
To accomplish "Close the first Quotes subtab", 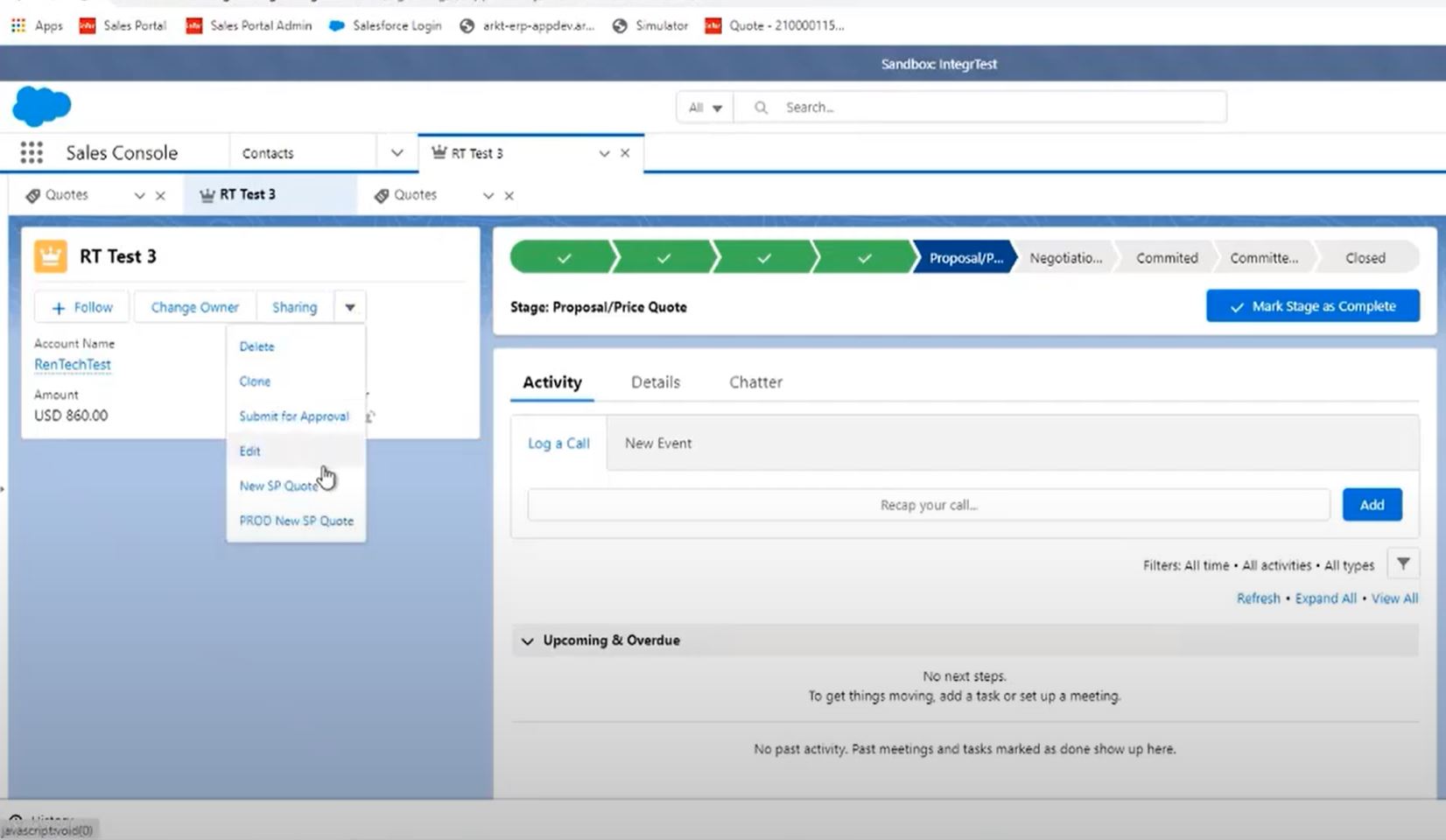I will coord(160,195).
